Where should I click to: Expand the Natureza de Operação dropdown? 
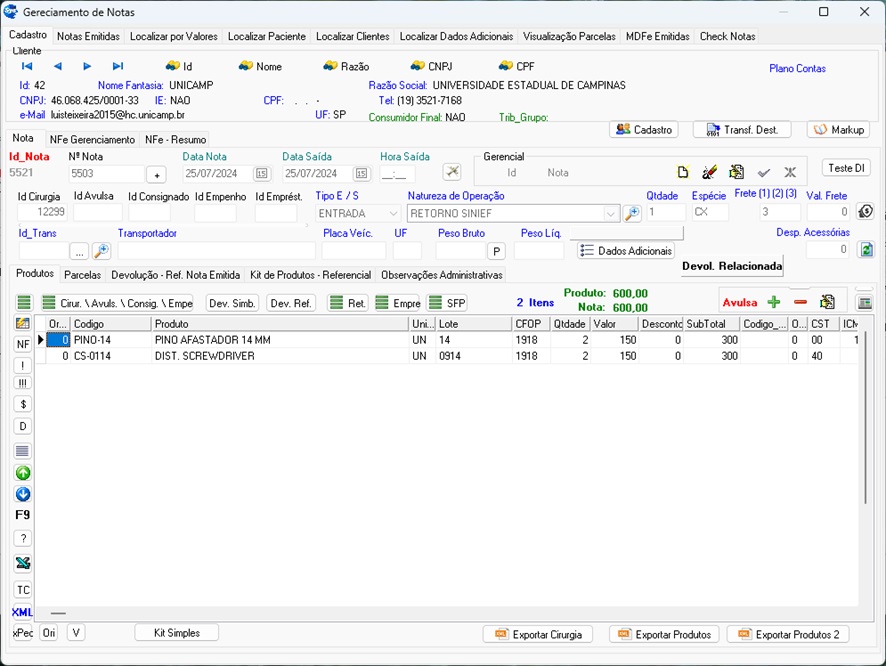pyautogui.click(x=611, y=213)
